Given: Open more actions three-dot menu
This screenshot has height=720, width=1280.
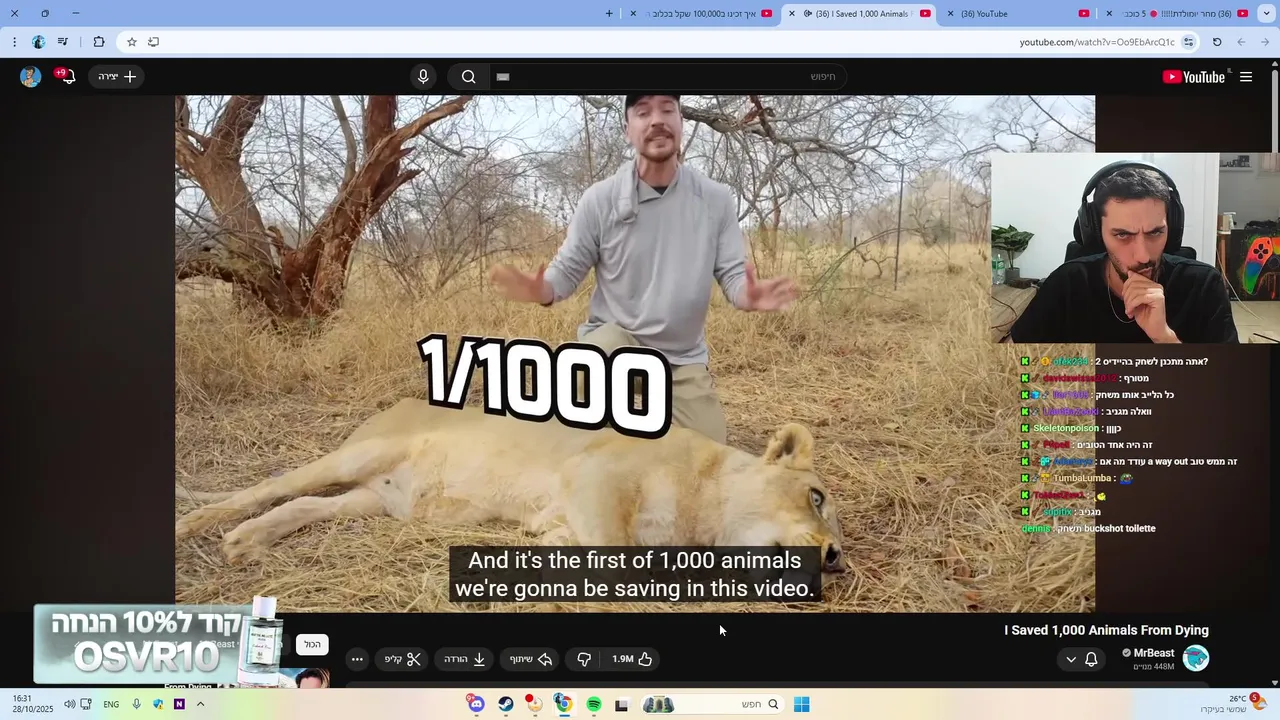Looking at the screenshot, I should pyautogui.click(x=357, y=659).
